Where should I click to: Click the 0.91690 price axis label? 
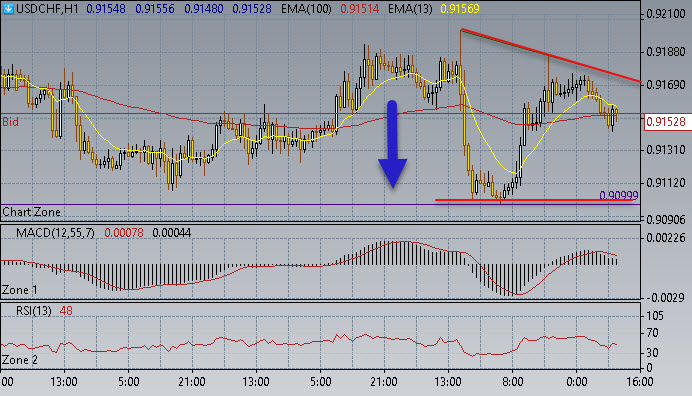coord(666,85)
